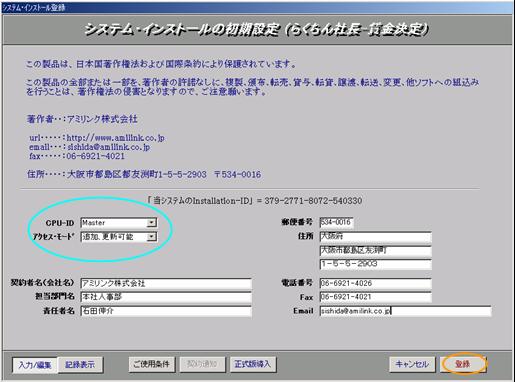Click the CPU-ID combo box showing Master
This screenshot has width=515, height=382.
point(119,223)
